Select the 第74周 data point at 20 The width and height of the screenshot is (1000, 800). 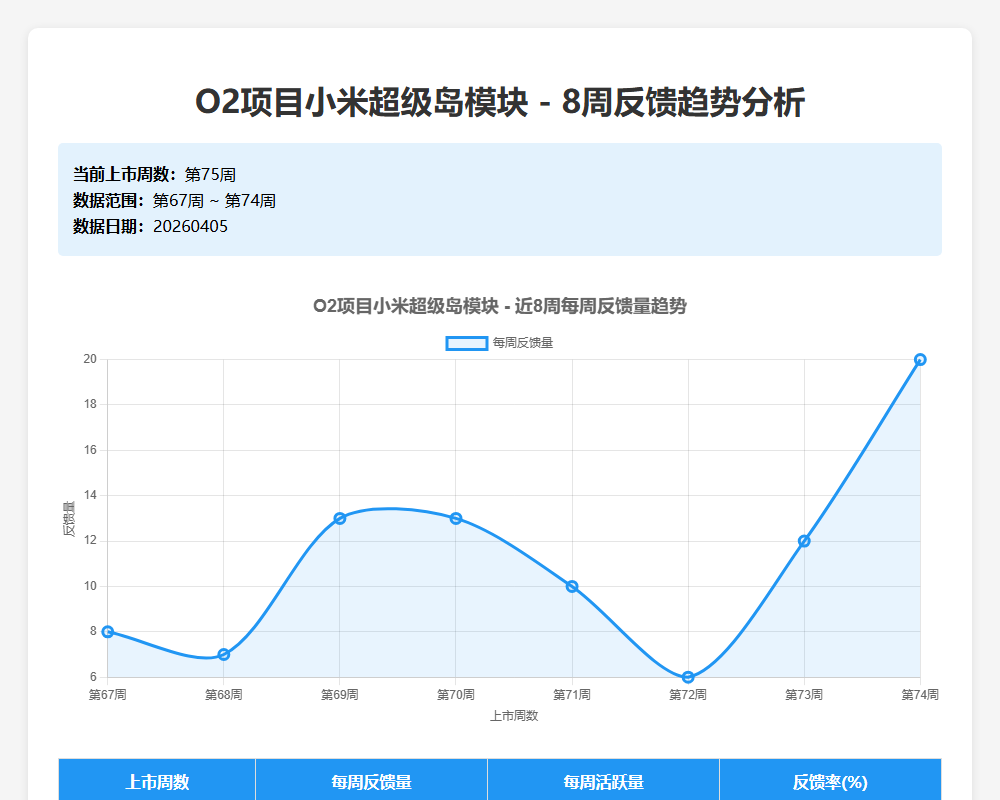point(920,360)
